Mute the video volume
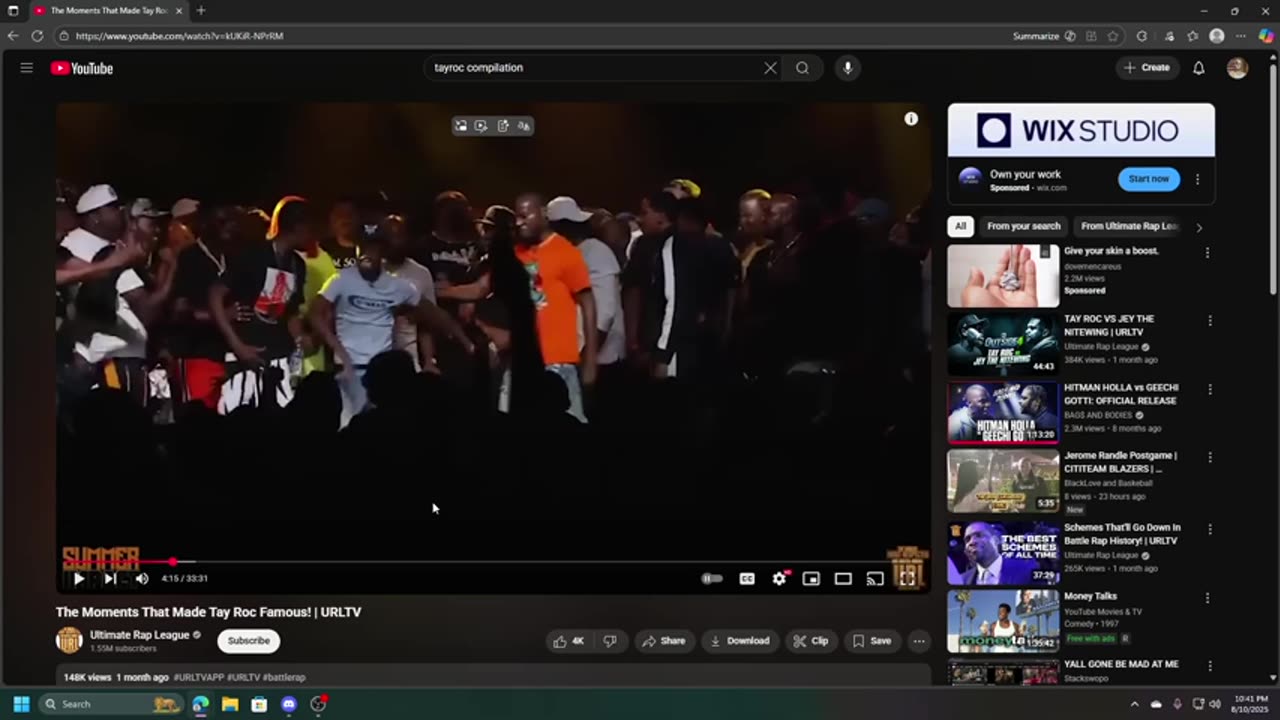Viewport: 1280px width, 720px height. click(142, 578)
